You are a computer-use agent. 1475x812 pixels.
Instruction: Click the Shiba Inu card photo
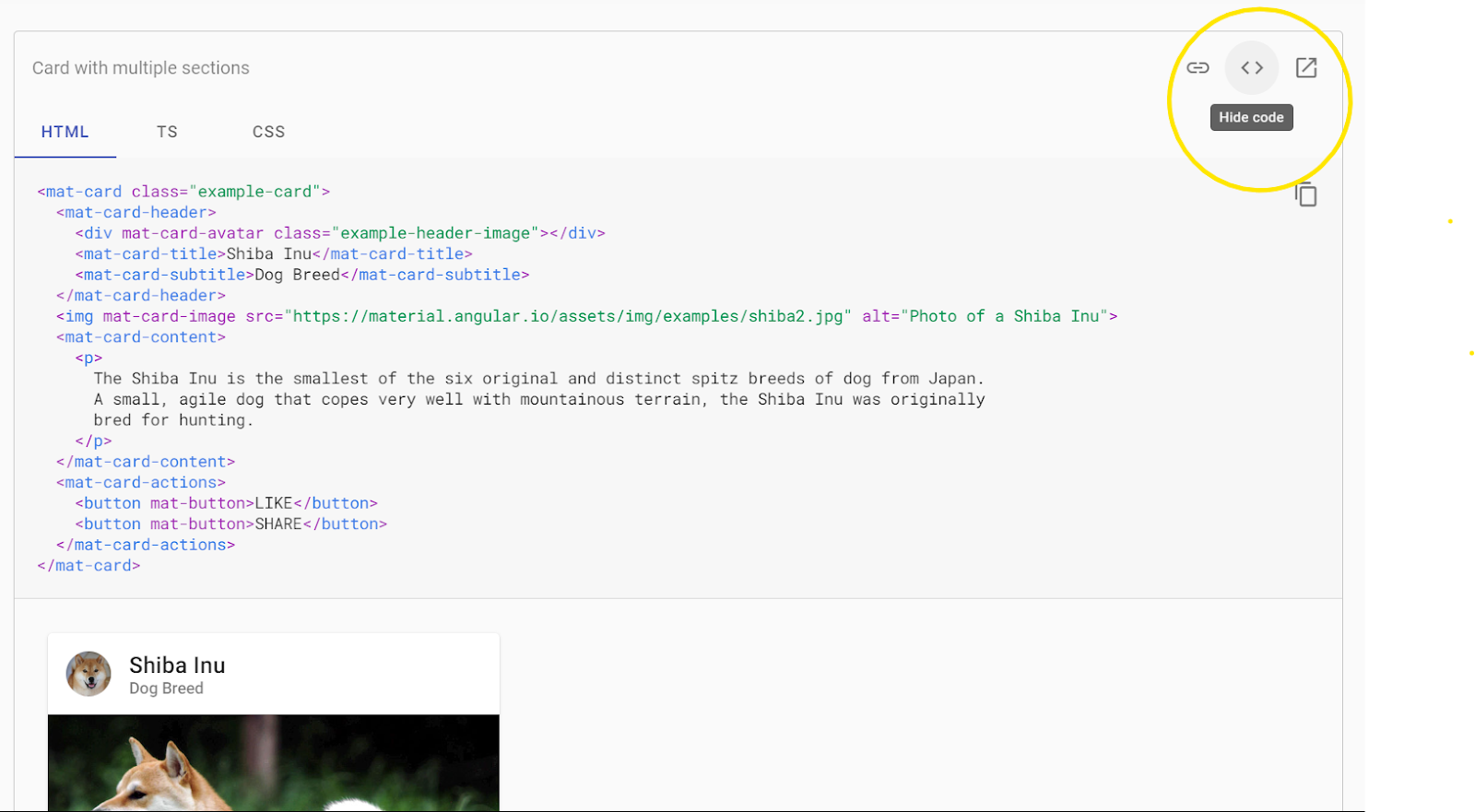click(274, 763)
